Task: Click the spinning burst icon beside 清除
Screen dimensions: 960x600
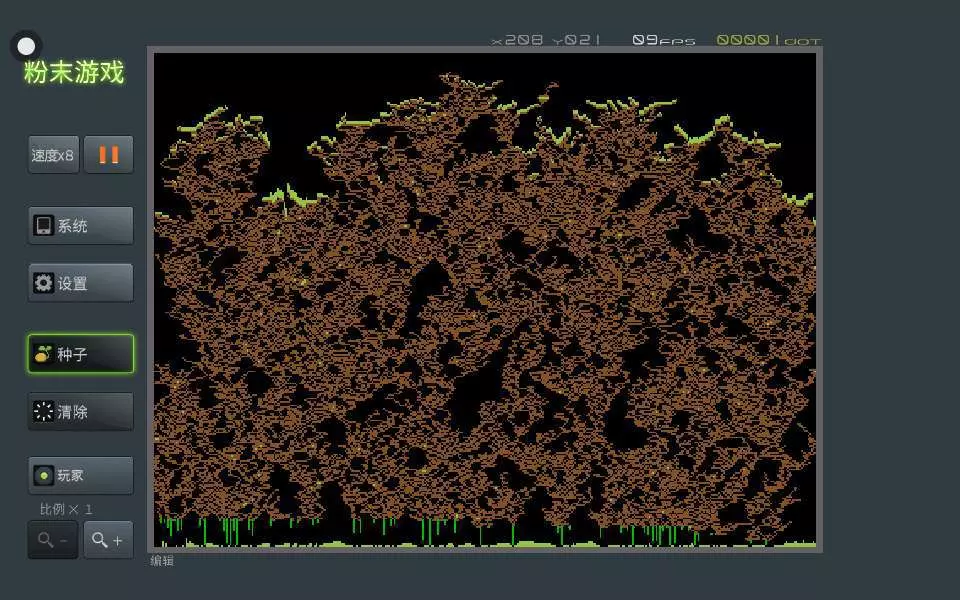Action: pos(43,411)
